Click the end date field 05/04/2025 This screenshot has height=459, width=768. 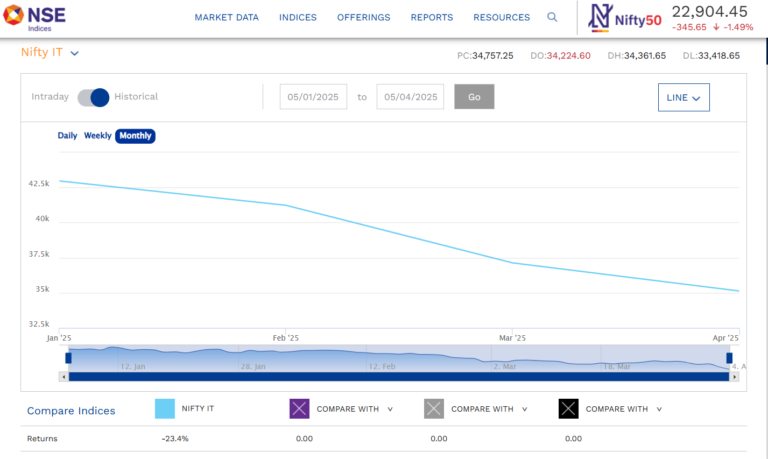click(x=410, y=97)
